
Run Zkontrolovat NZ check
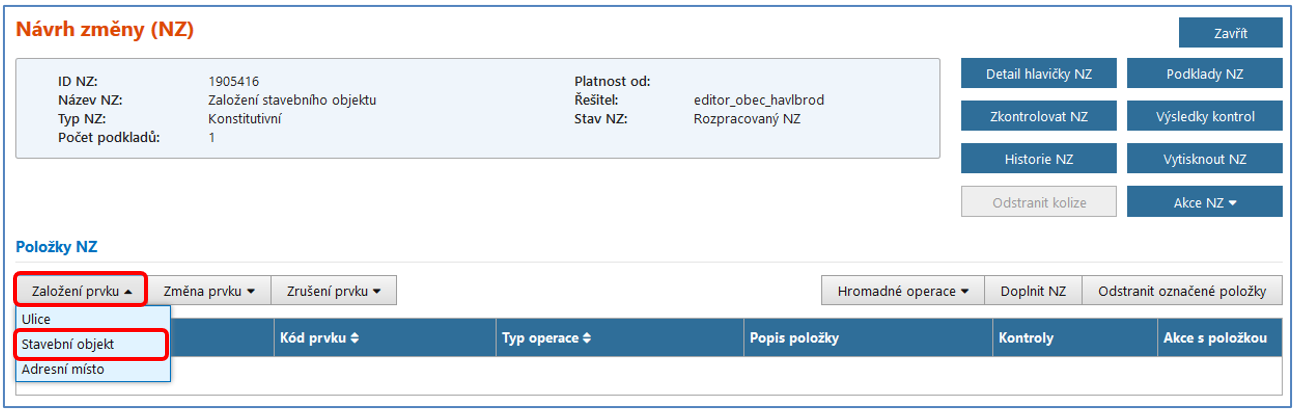pyautogui.click(x=1038, y=116)
